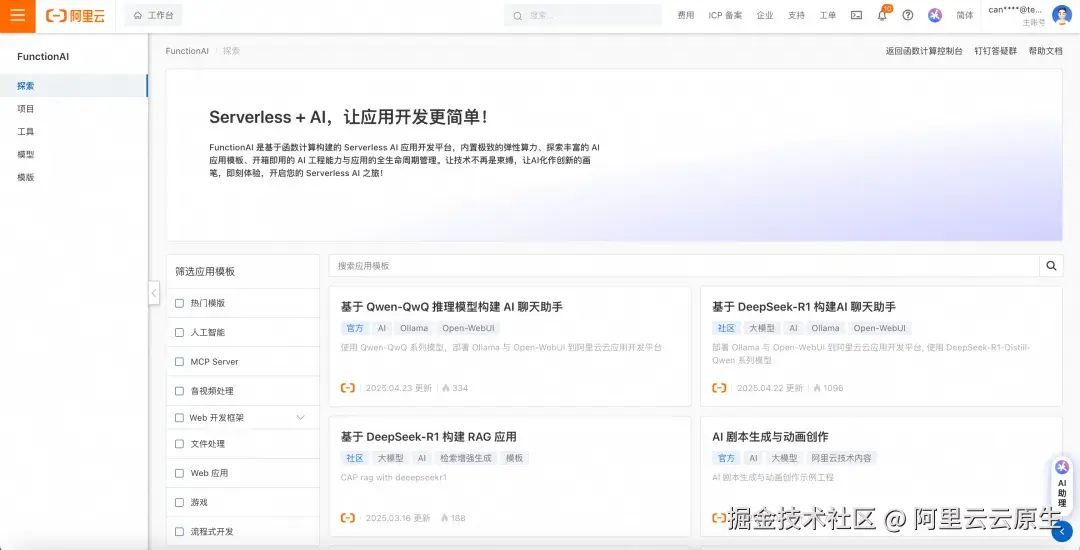This screenshot has width=1080, height=550.
Task: Open the user avatar menu
Action: tap(1061, 15)
